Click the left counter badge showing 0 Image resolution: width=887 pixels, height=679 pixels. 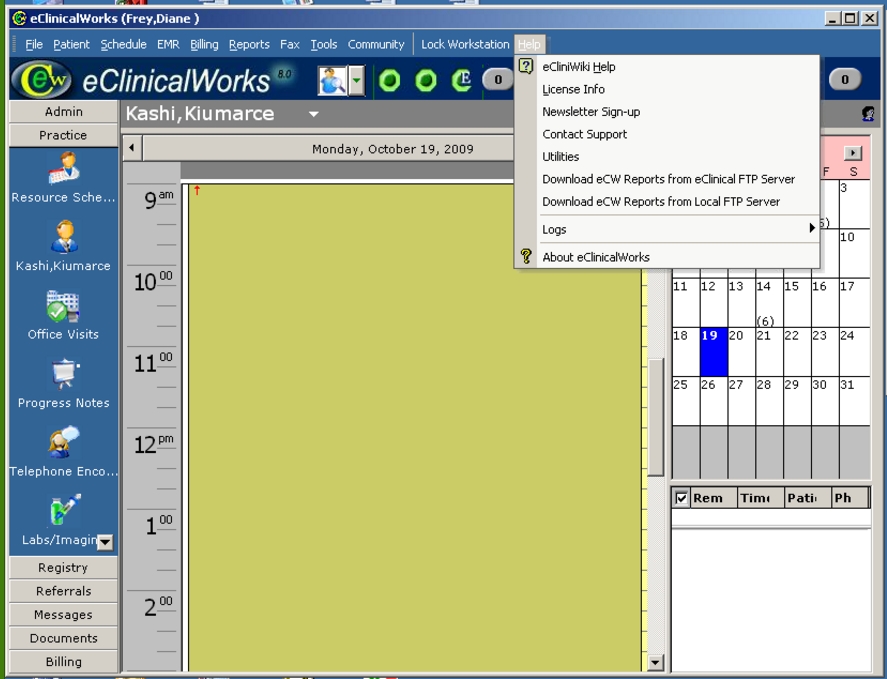coord(498,80)
